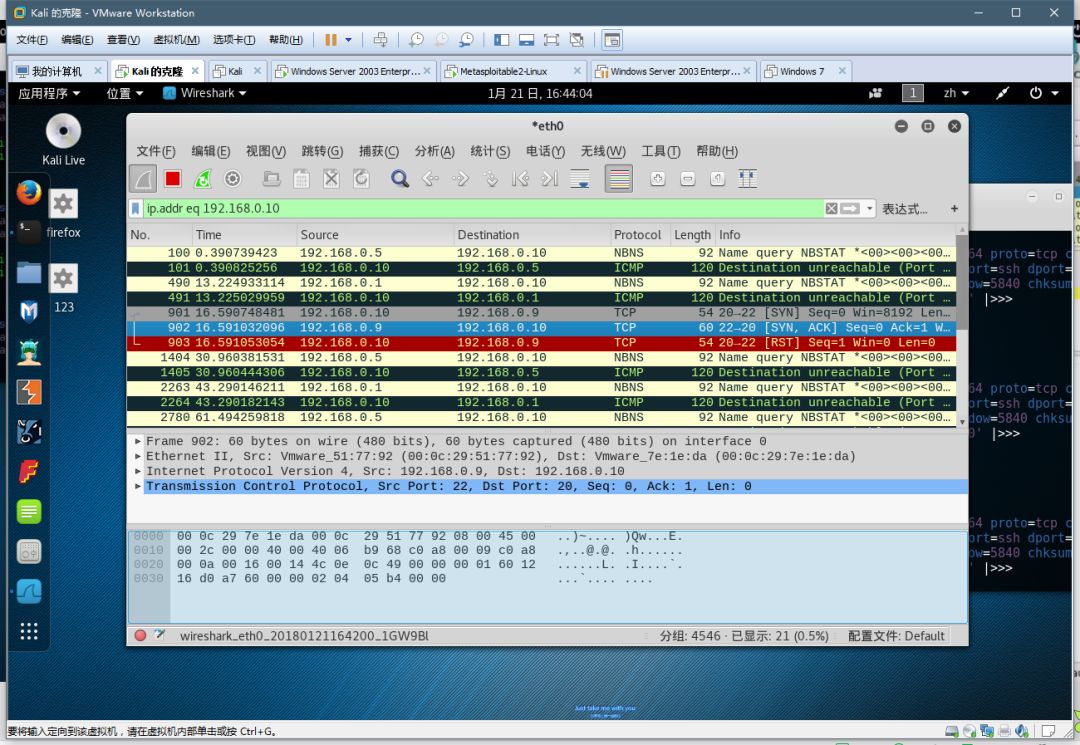
Task: Click the packet list vertical scrollbar
Action: pos(962,281)
